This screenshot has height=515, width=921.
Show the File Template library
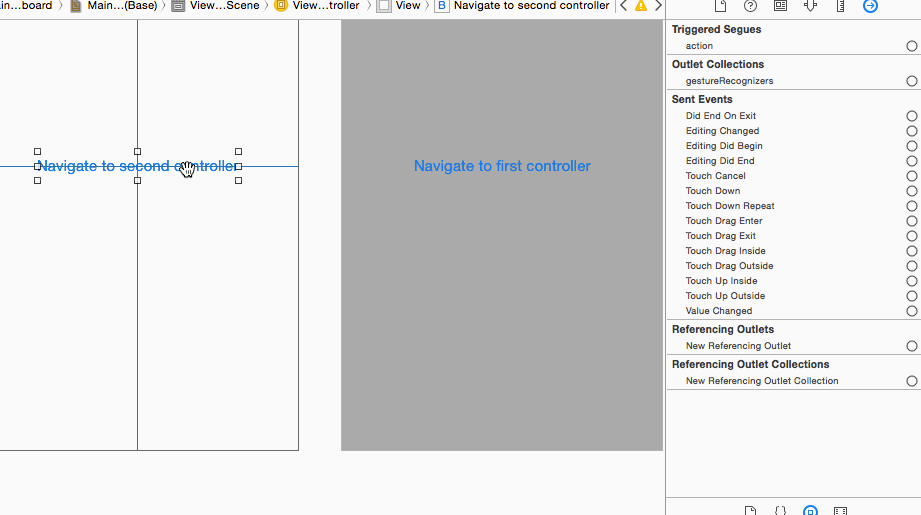point(750,510)
